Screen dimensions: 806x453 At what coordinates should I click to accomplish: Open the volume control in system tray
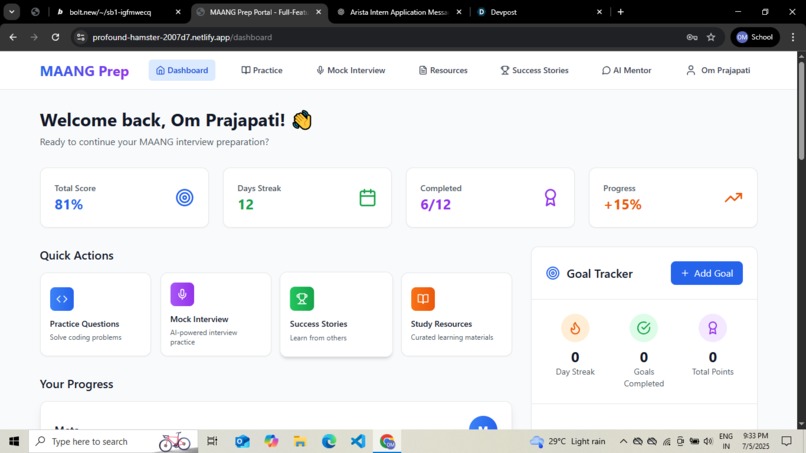click(x=708, y=441)
